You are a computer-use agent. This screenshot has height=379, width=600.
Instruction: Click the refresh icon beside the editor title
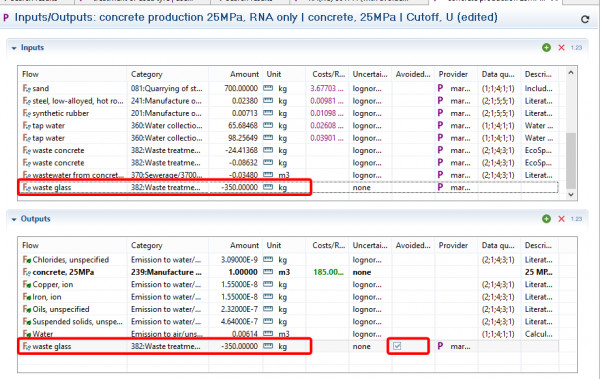pos(585,19)
